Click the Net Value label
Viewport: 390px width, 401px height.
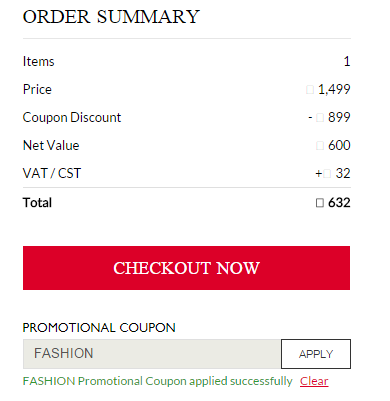pyautogui.click(x=51, y=145)
